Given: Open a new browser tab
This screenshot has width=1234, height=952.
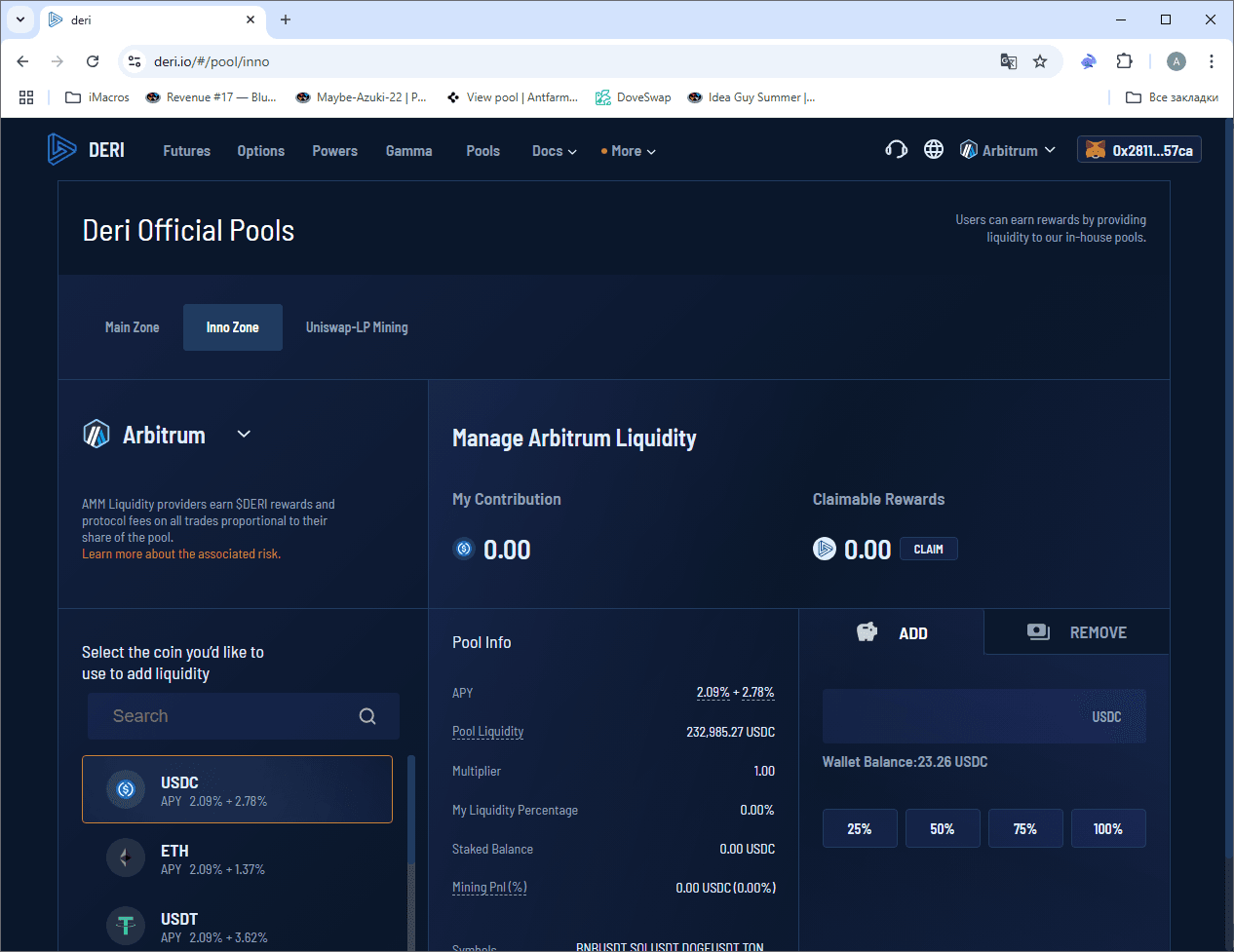Looking at the screenshot, I should (286, 19).
